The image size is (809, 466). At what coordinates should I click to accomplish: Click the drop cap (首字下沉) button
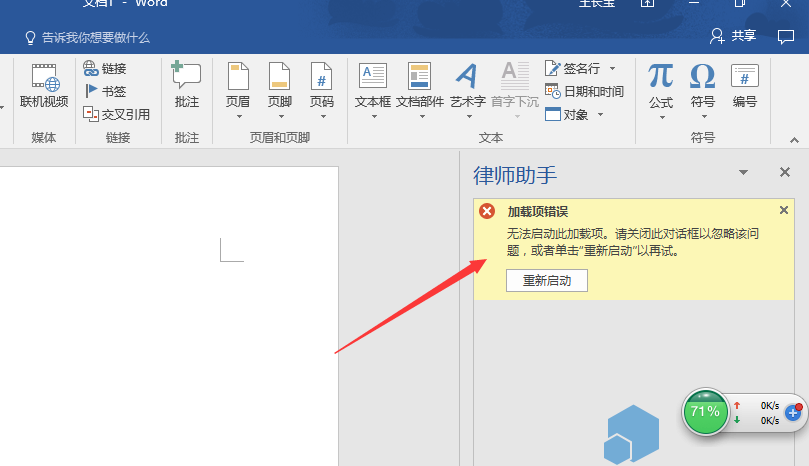click(x=515, y=85)
